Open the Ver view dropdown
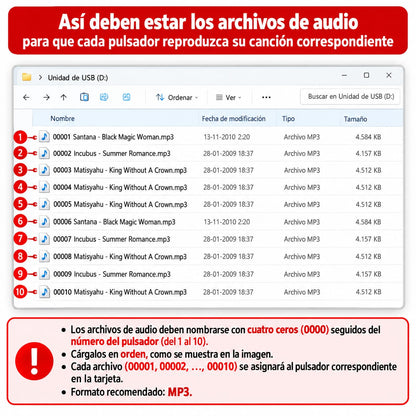This screenshot has width=416, height=416. 229,97
